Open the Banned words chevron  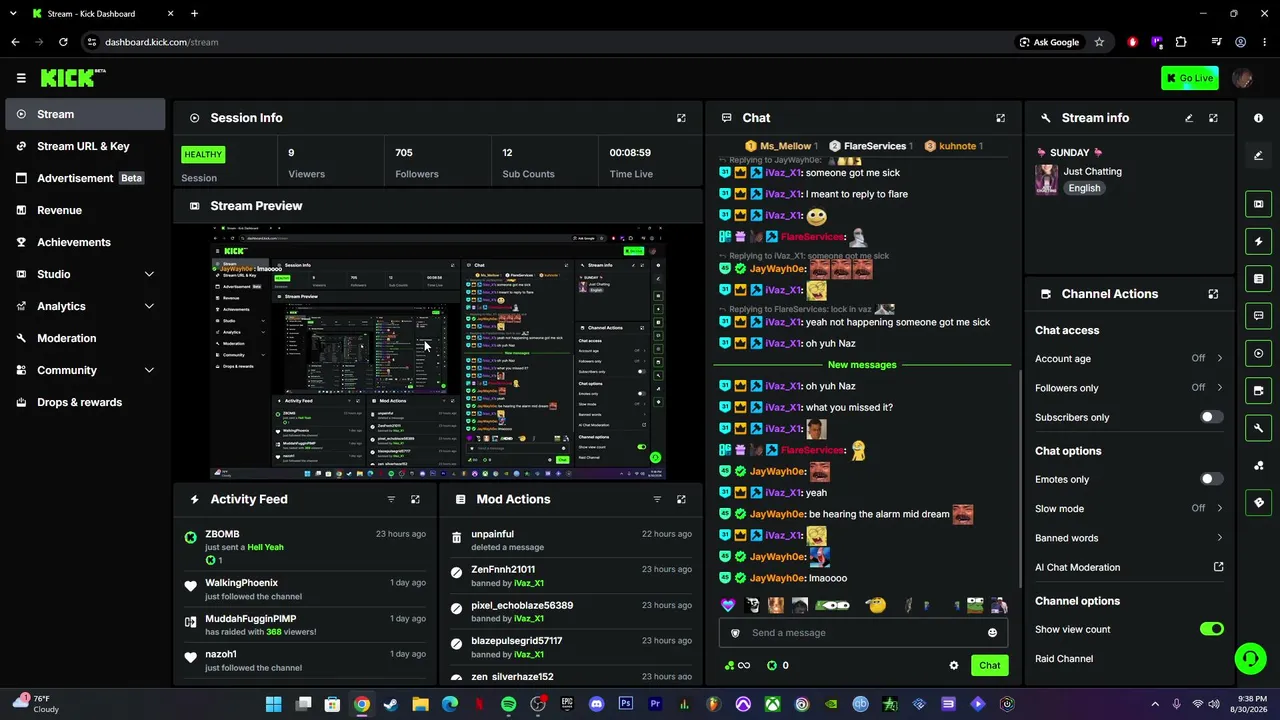click(1219, 538)
